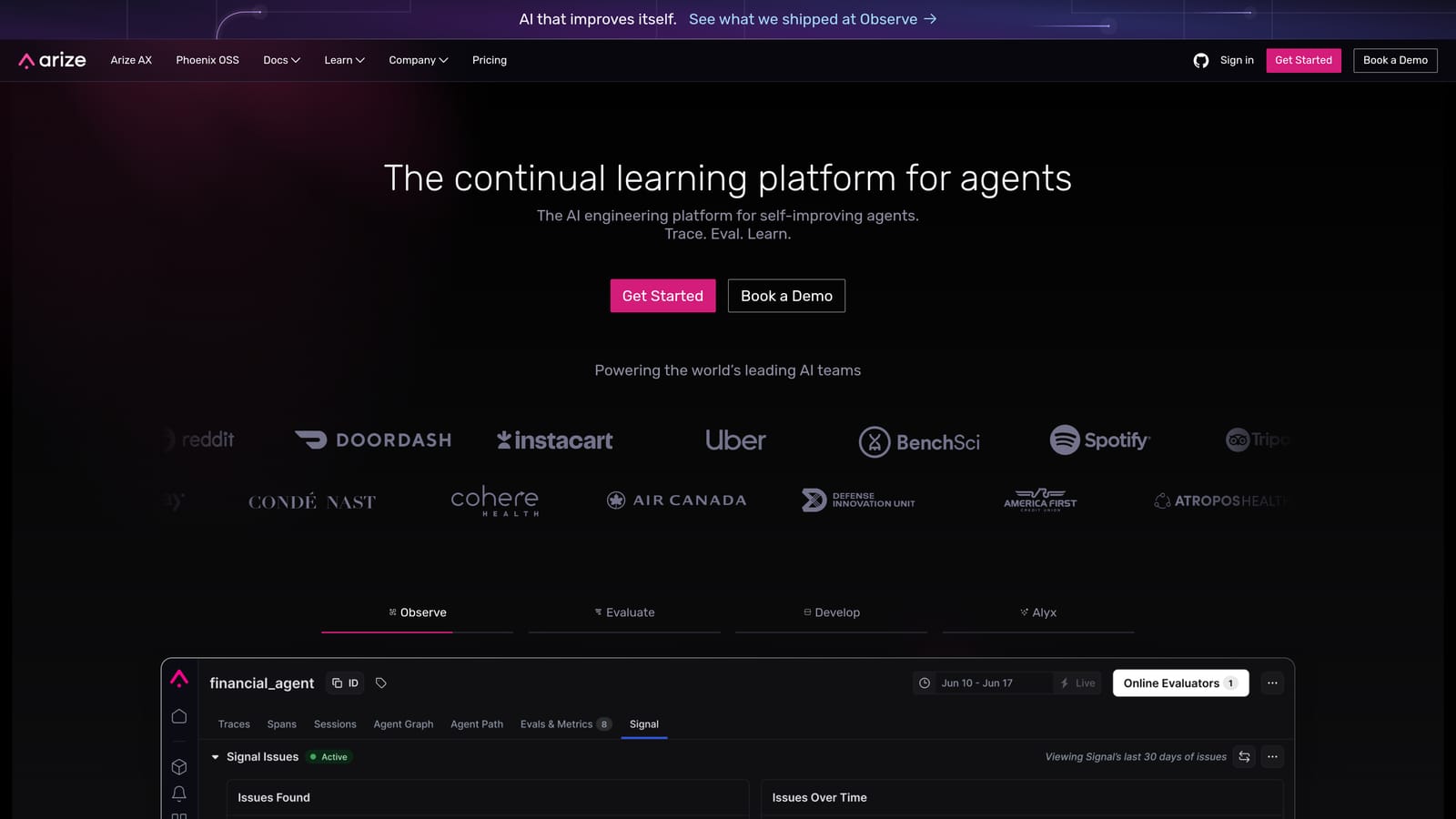Screen dimensions: 1456x819
Task: Click the clock icon by date range
Action: [x=925, y=683]
